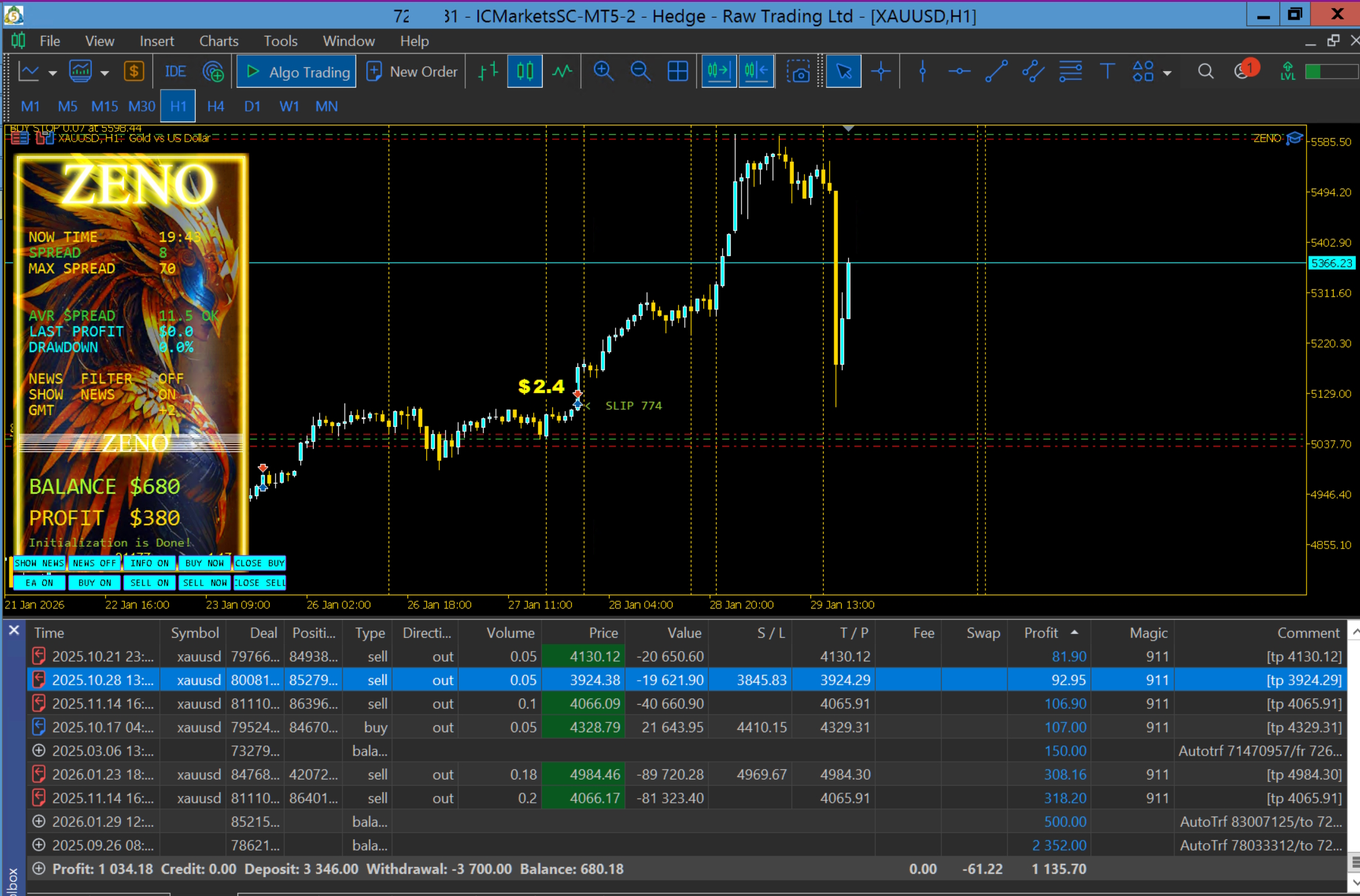Click the New Order button
This screenshot has height=896, width=1360.
pos(412,71)
